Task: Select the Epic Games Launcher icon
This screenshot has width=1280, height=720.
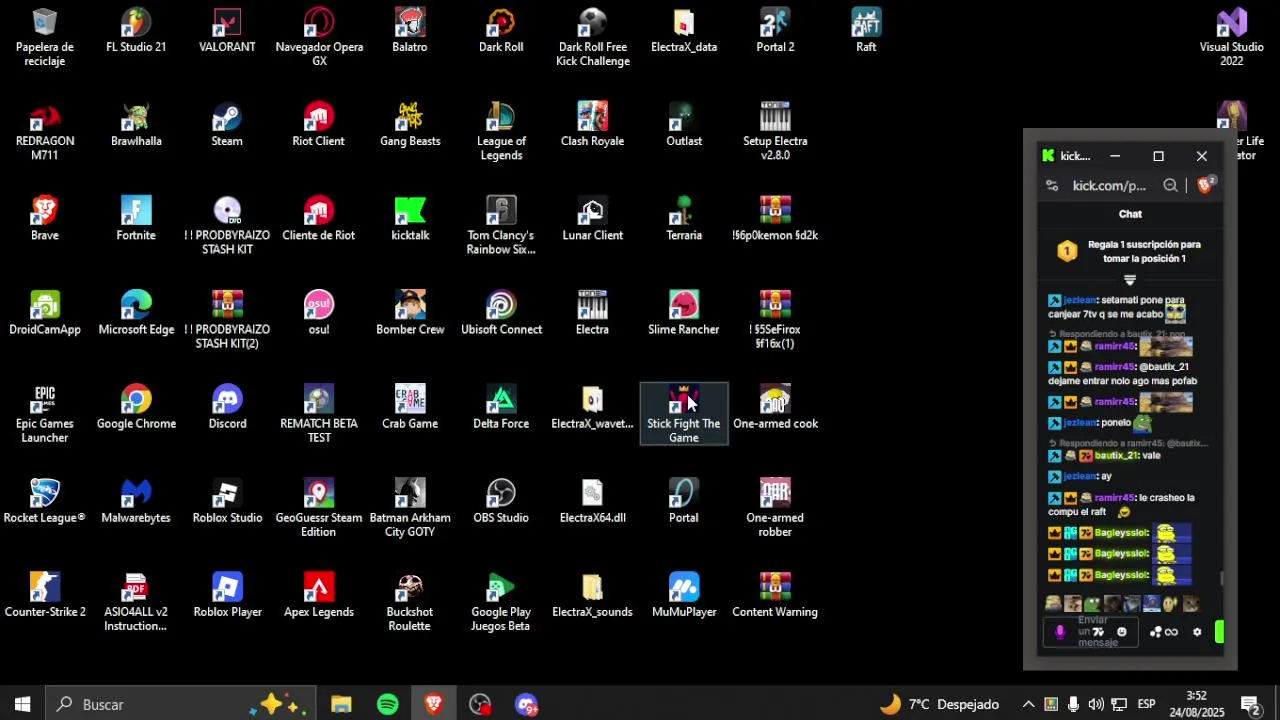Action: [45, 414]
